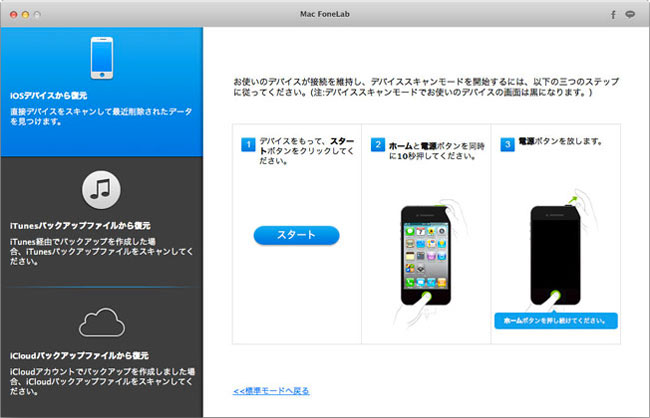The image size is (650, 418).
Task: Follow the <<標準モードへ戻る link
Action: point(270,390)
